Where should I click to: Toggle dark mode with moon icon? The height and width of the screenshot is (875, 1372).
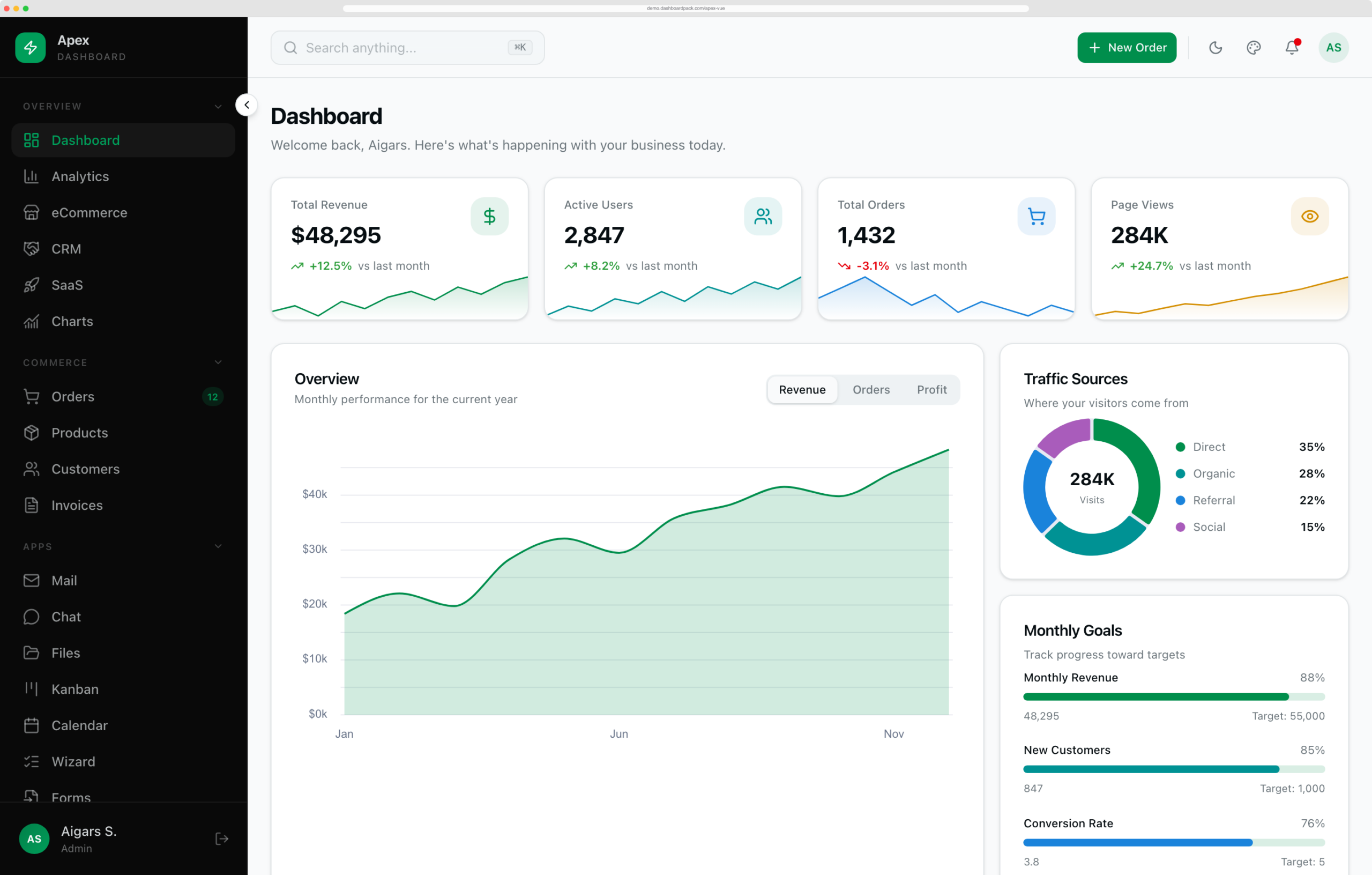click(x=1216, y=47)
